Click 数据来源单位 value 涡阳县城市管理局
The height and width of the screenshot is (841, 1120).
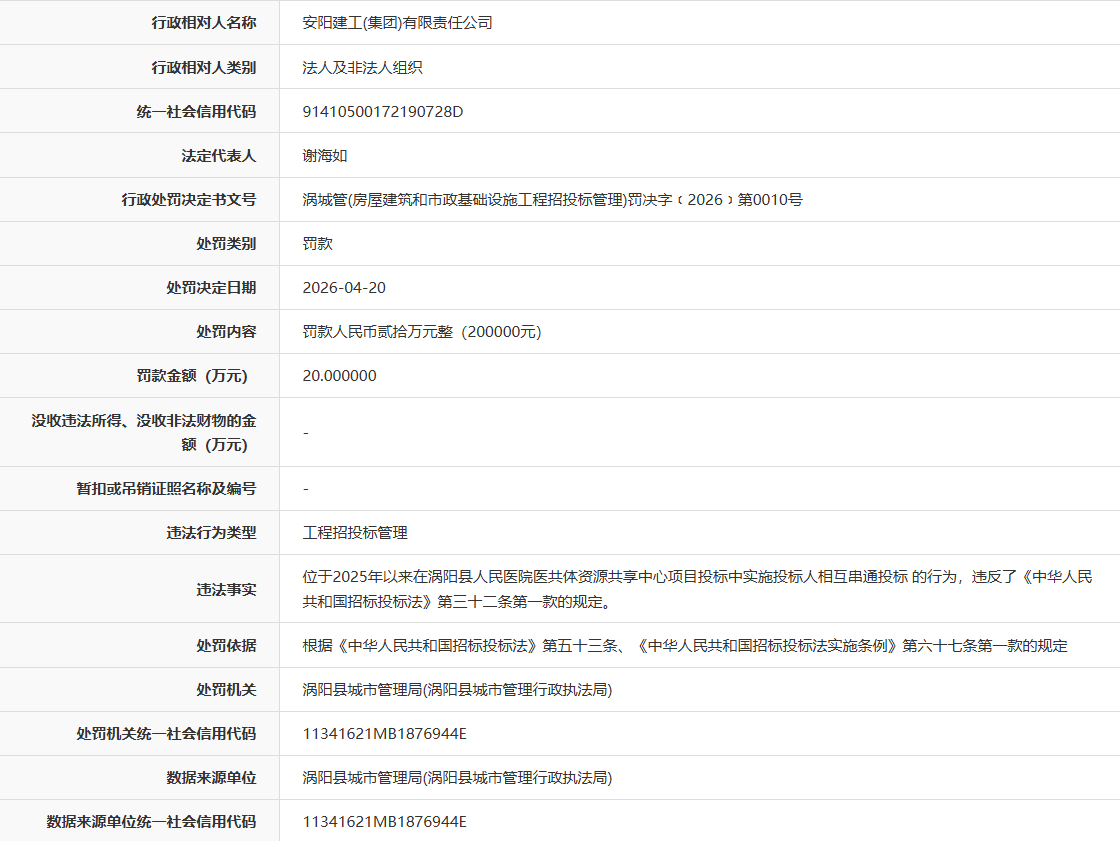(457, 778)
